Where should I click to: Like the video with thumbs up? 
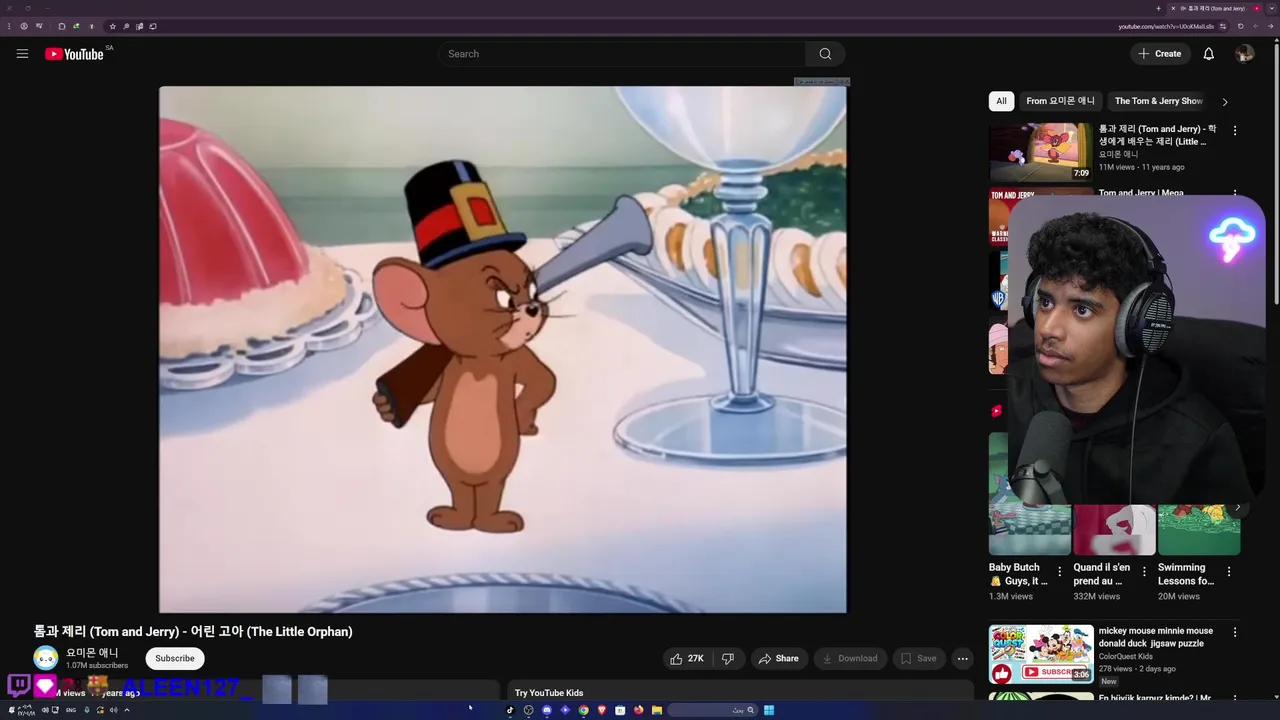click(x=687, y=658)
